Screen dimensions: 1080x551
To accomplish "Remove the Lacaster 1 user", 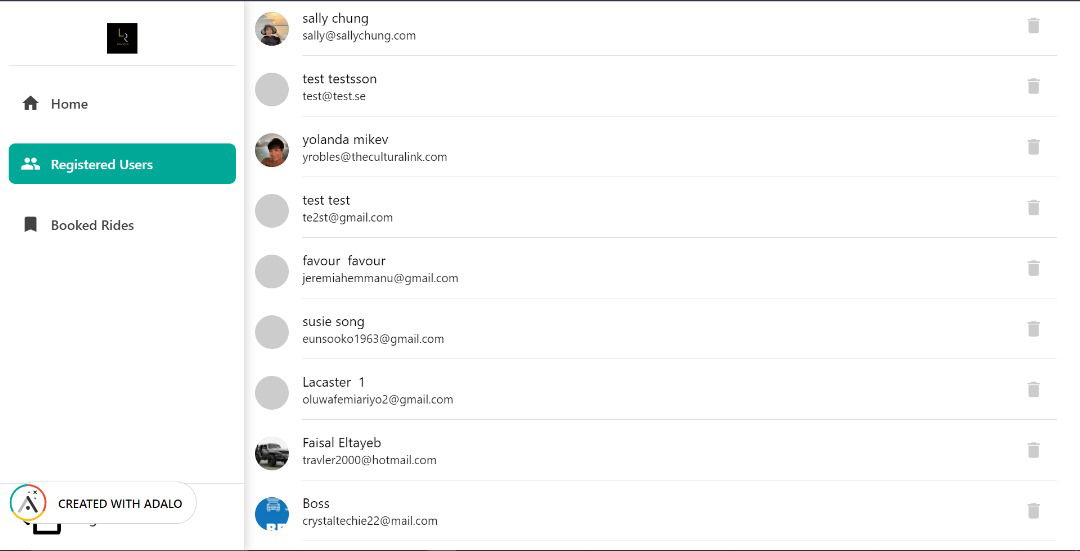I will pos(1034,390).
